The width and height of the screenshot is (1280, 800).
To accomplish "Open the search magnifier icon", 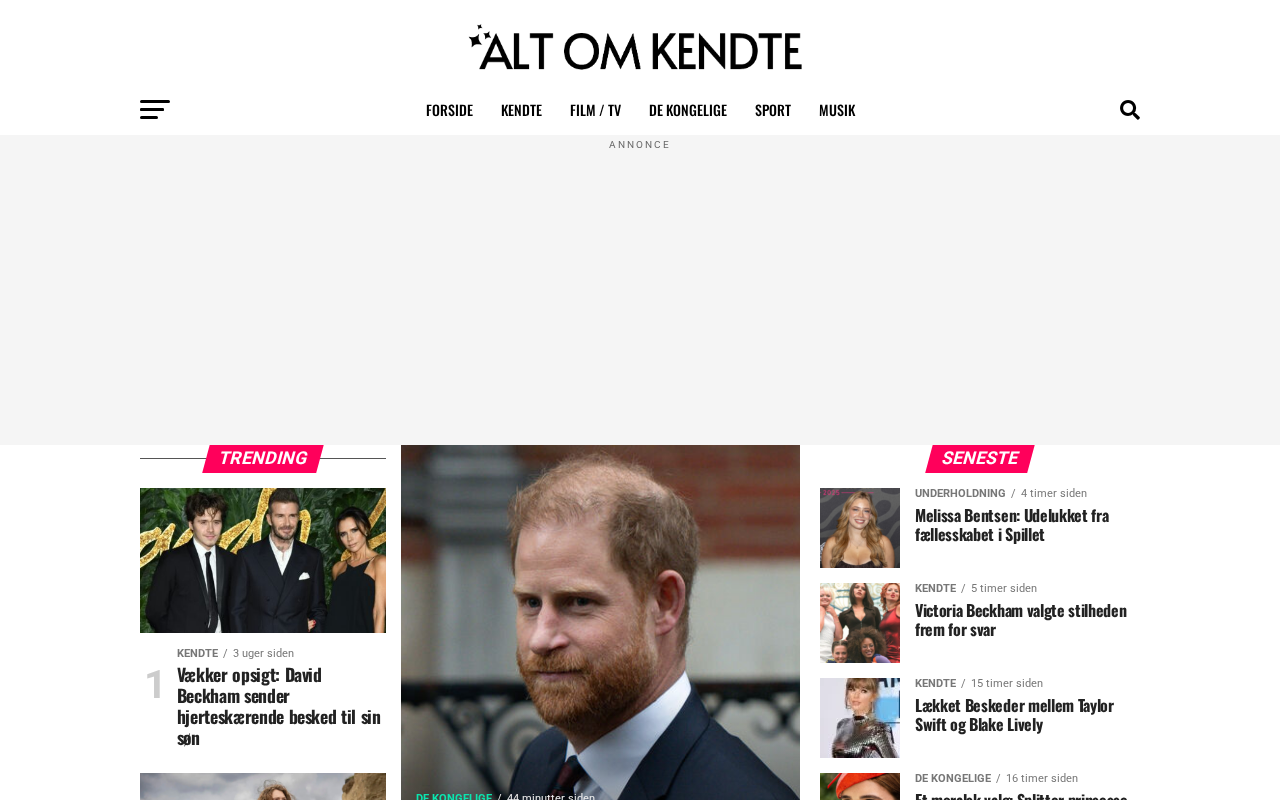I will coord(1130,110).
